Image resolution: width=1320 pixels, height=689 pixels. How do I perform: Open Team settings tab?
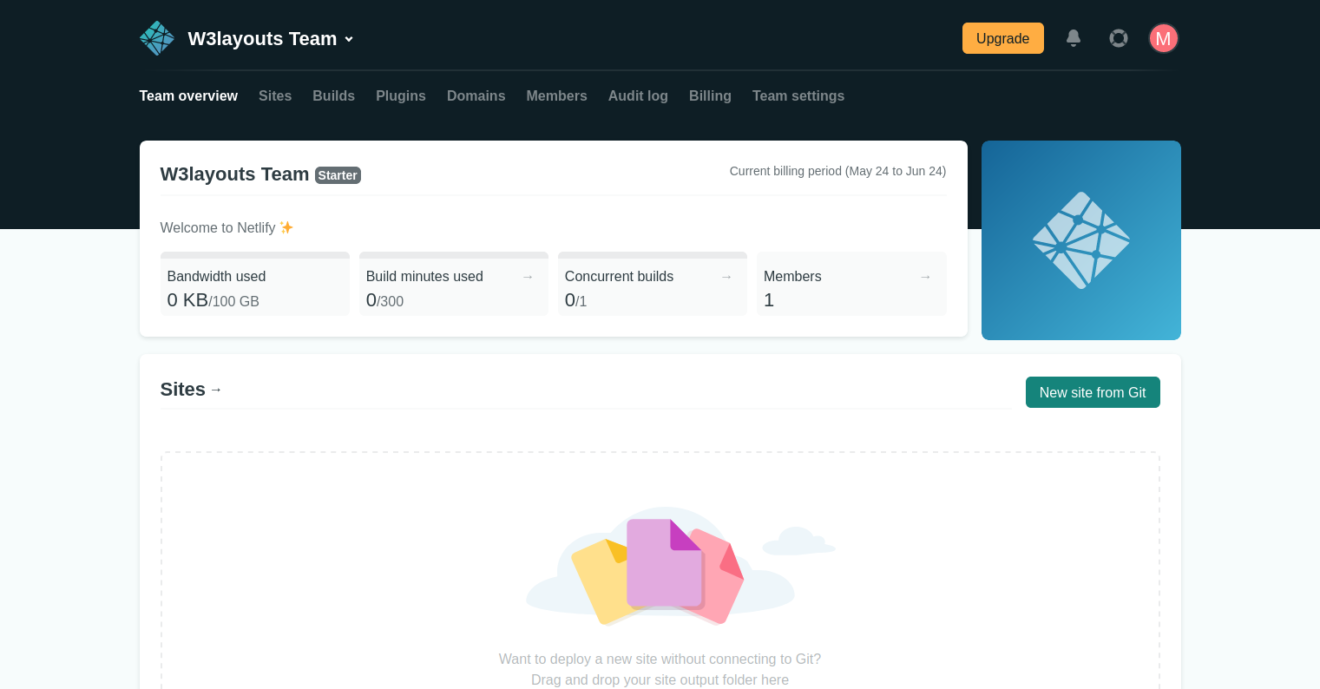[798, 96]
